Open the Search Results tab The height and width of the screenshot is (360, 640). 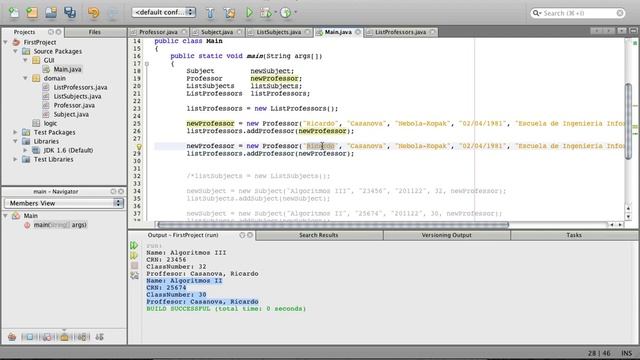319,235
